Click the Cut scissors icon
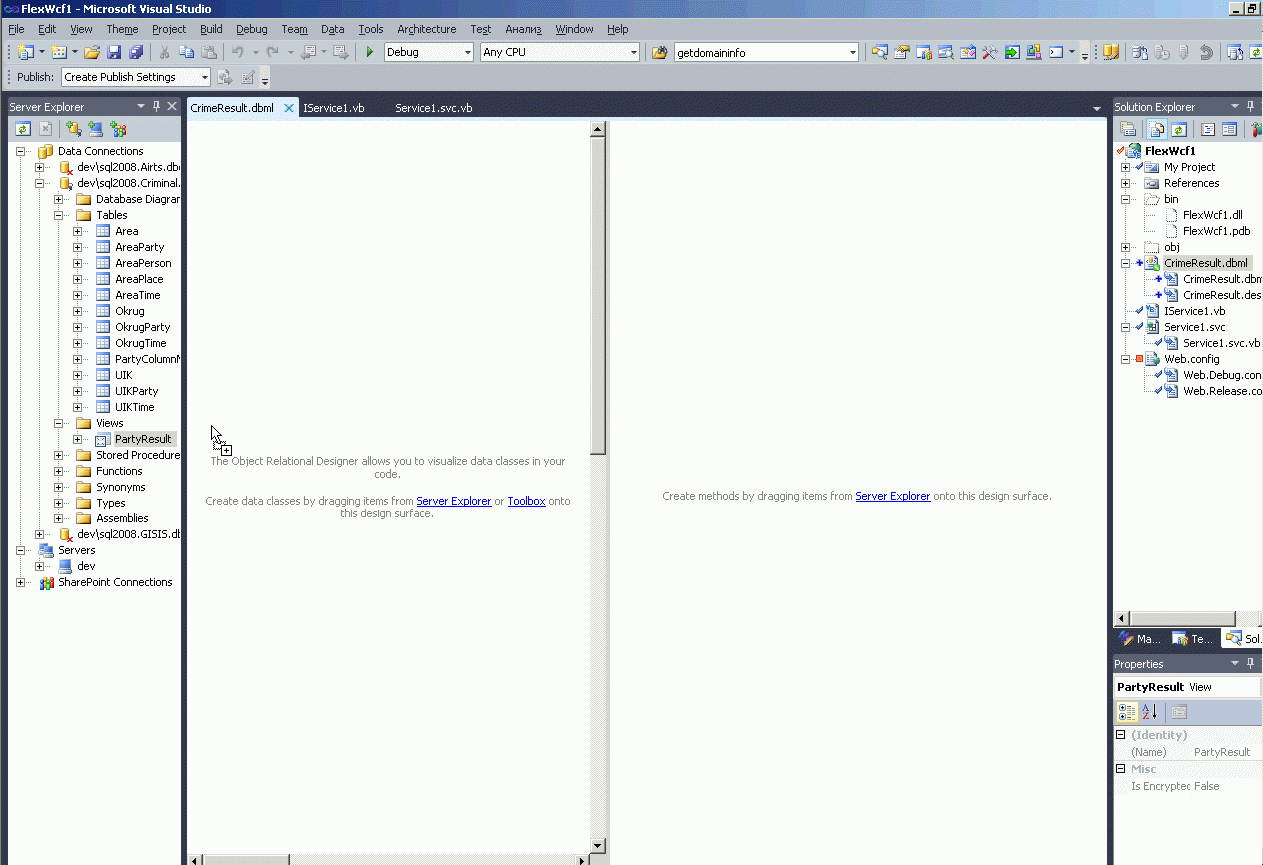 tap(164, 52)
